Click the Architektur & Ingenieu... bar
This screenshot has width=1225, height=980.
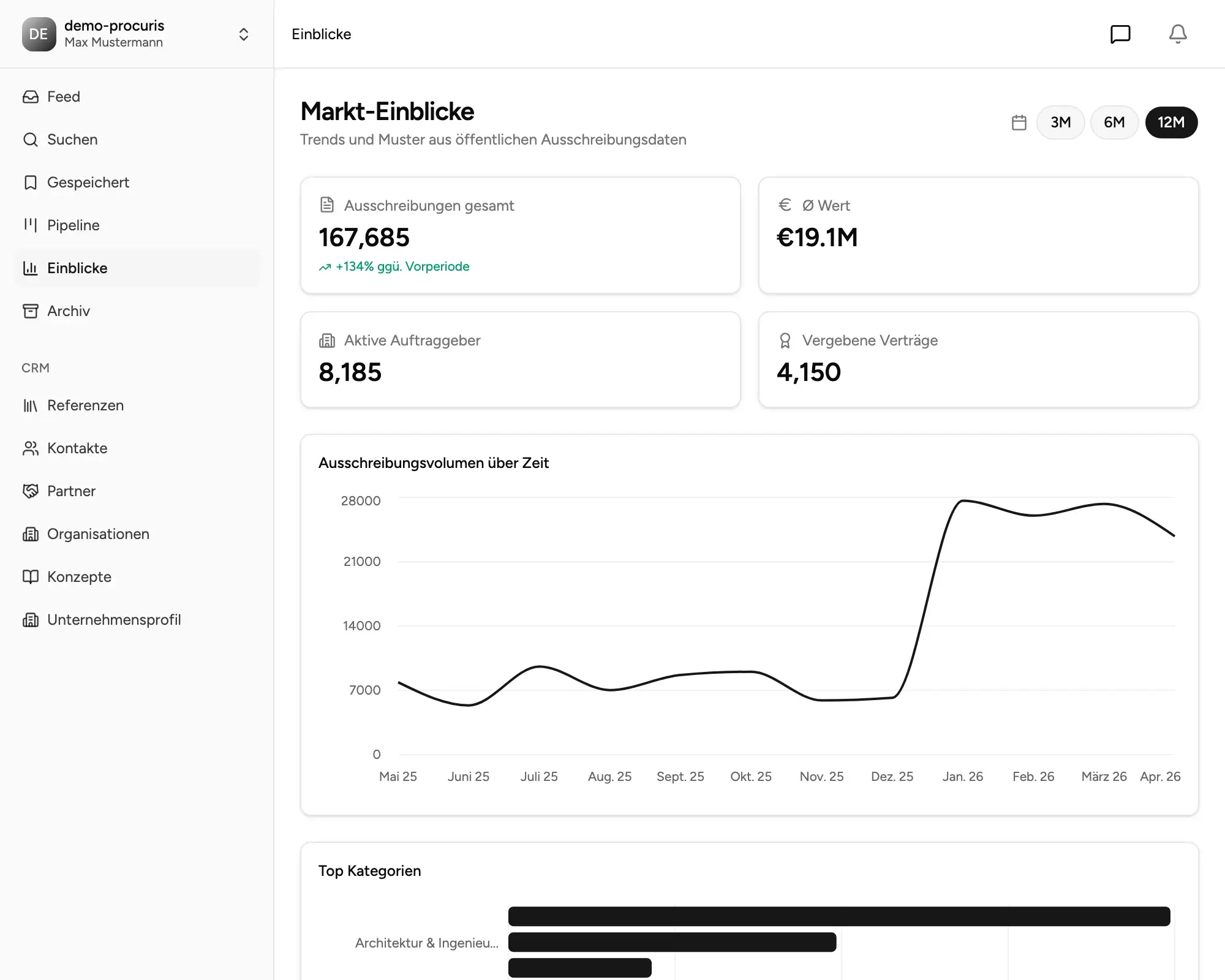(672, 942)
